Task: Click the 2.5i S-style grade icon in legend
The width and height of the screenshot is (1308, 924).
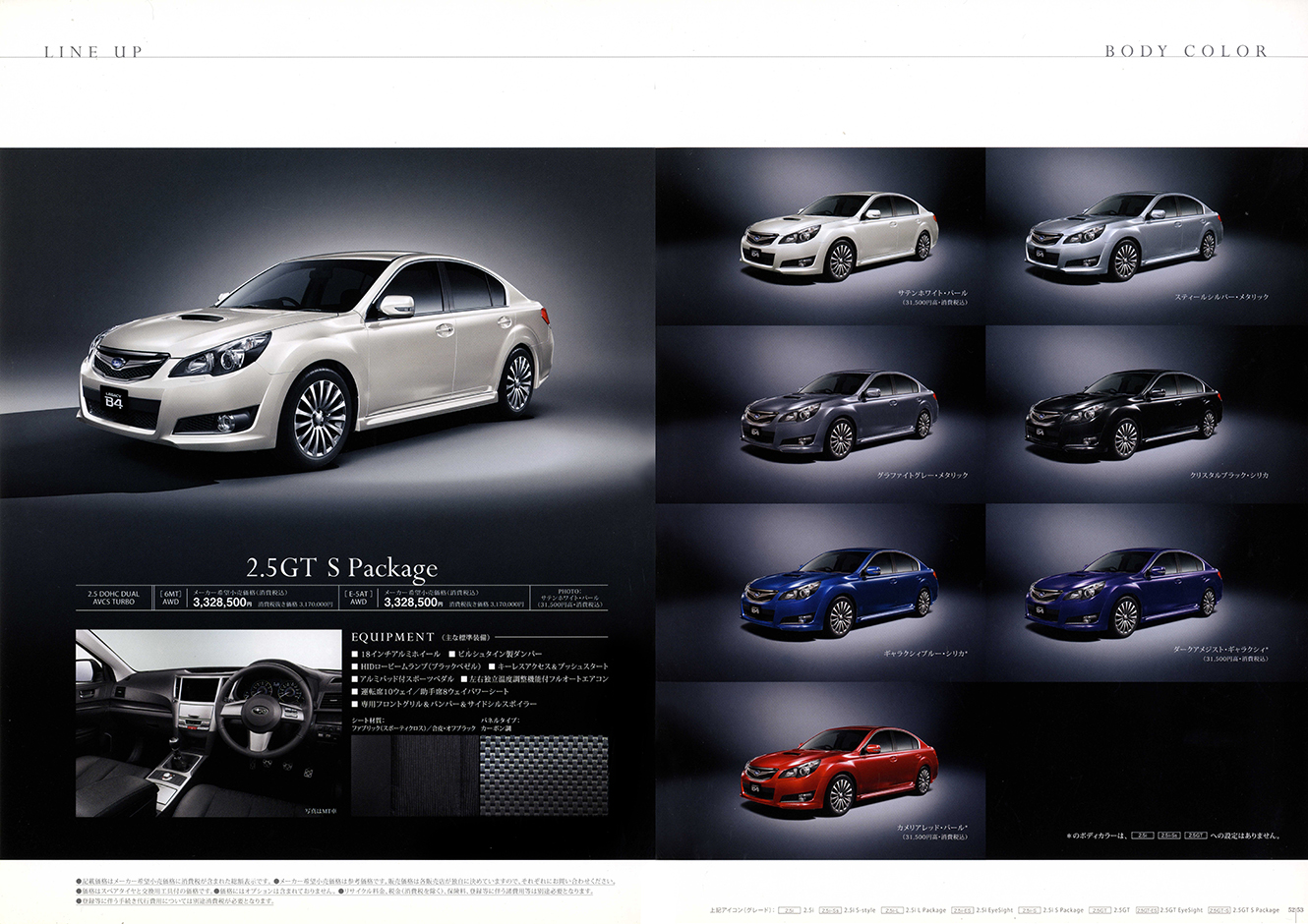Action: [829, 910]
